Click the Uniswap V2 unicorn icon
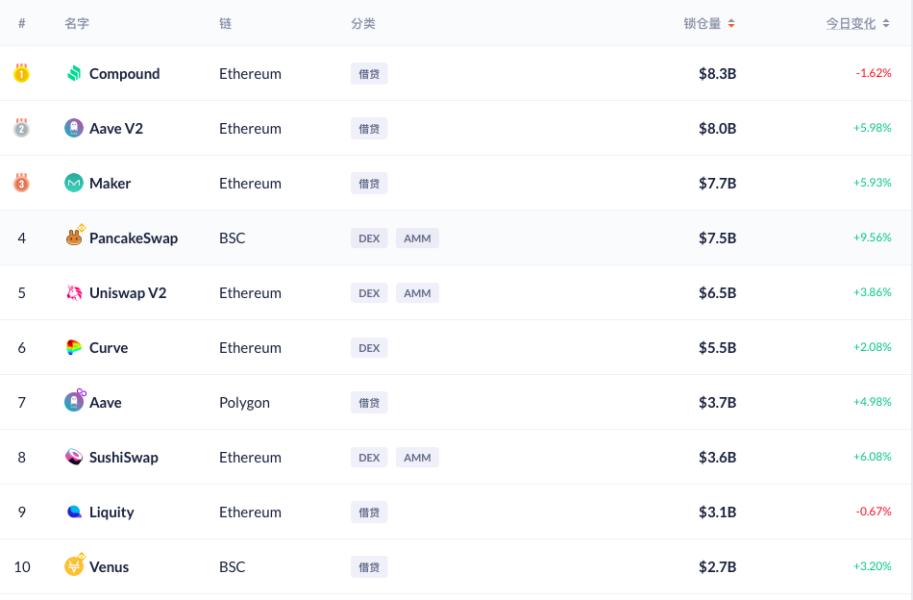The image size is (913, 600). pyautogui.click(x=74, y=293)
